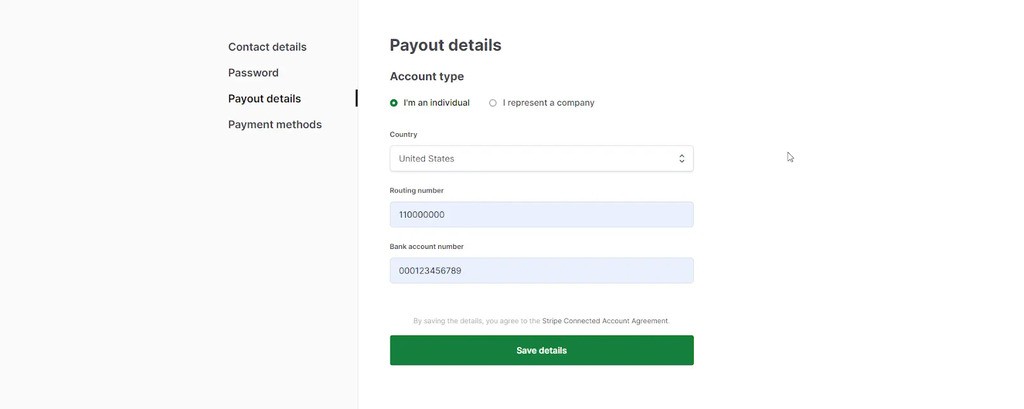
Task: Select the "I'm an individual" radio button
Action: point(394,103)
